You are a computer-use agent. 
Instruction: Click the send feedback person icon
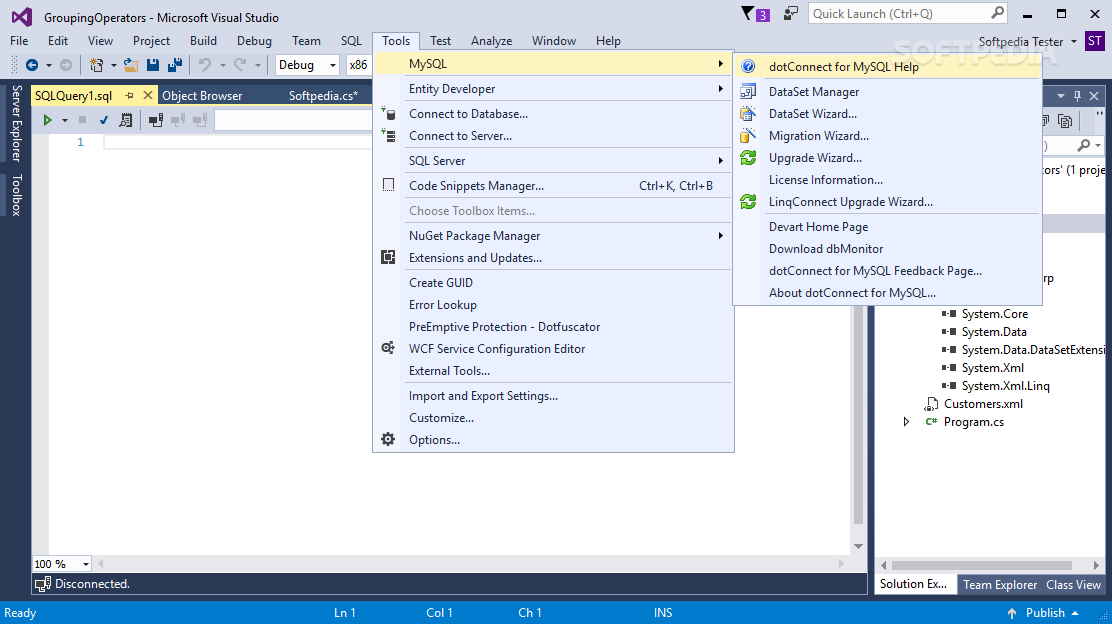(790, 13)
